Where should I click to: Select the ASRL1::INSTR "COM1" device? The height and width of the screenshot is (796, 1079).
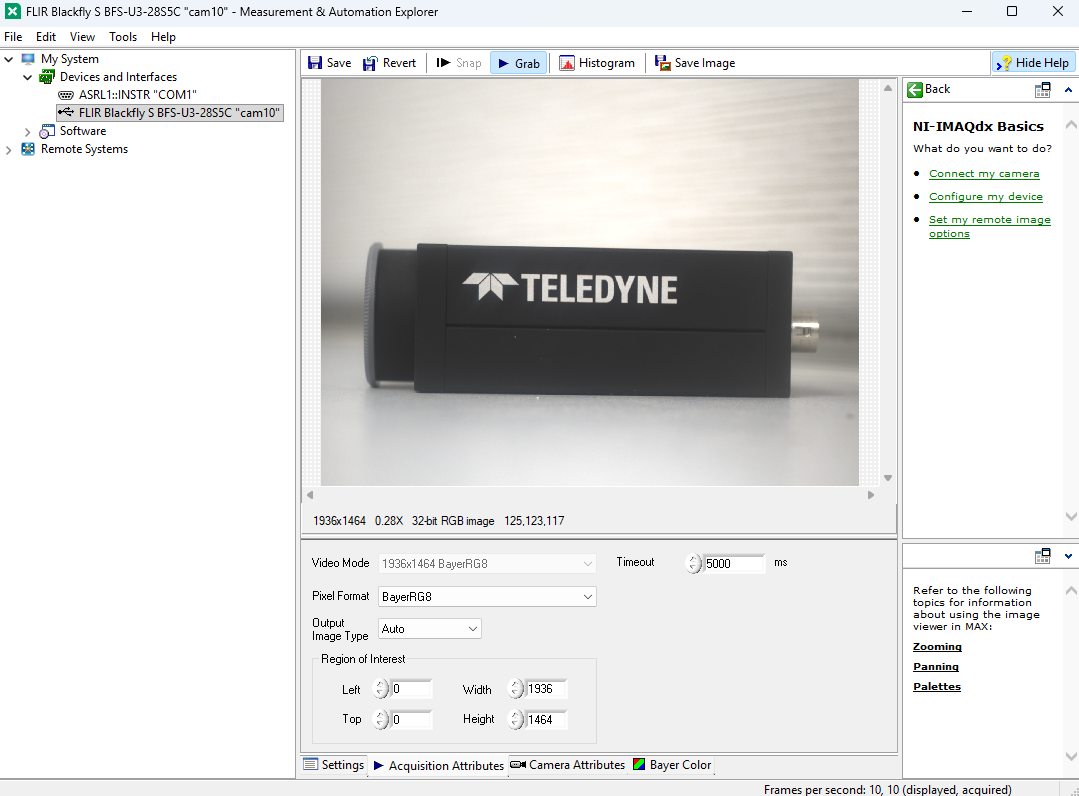pos(137,95)
